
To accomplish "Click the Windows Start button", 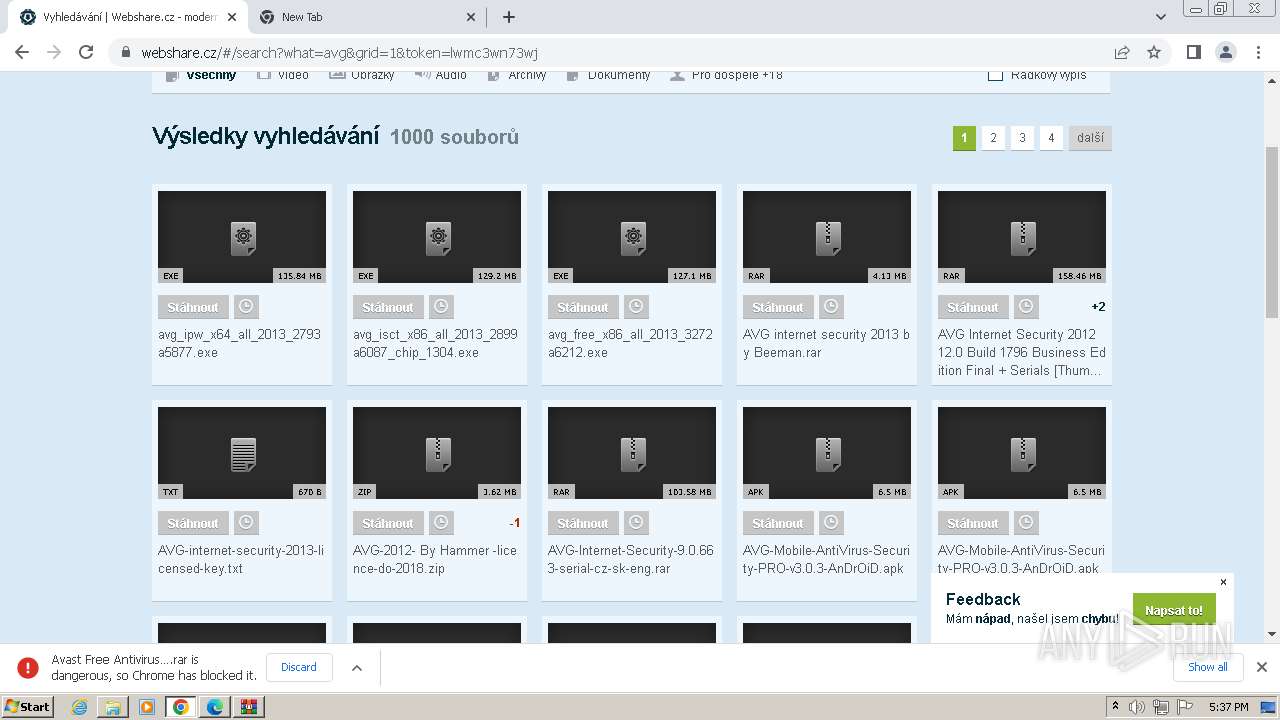I will click(27, 706).
